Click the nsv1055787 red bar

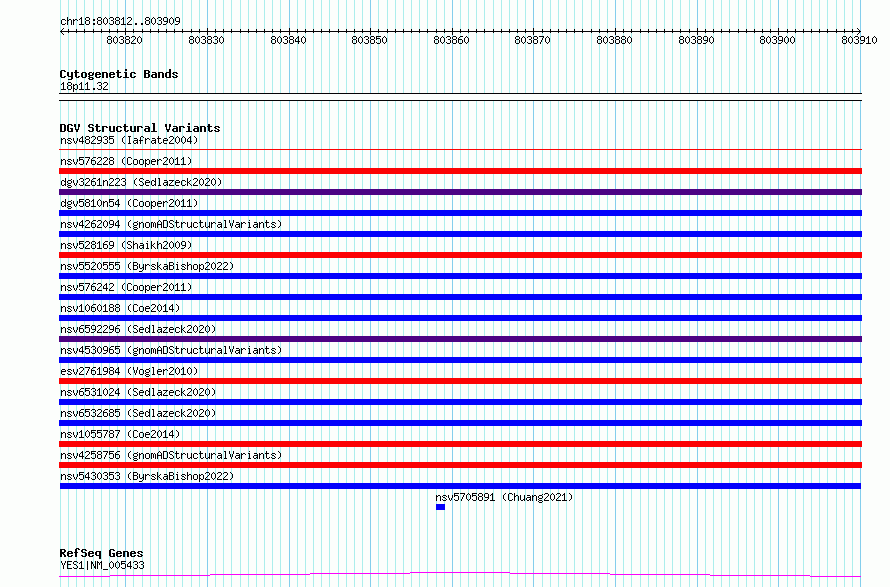[460, 444]
